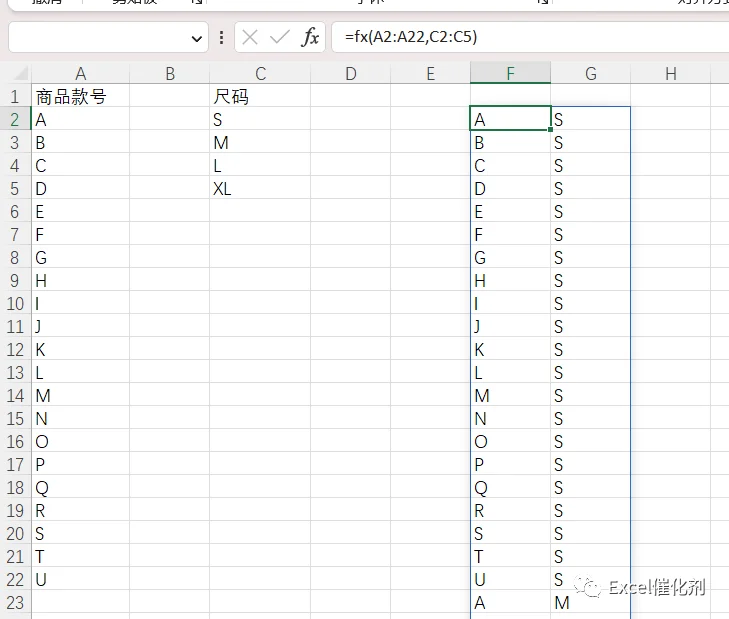Viewport: 729px width, 619px height.
Task: Click cell A1 containing 商品款号
Action: (x=80, y=96)
